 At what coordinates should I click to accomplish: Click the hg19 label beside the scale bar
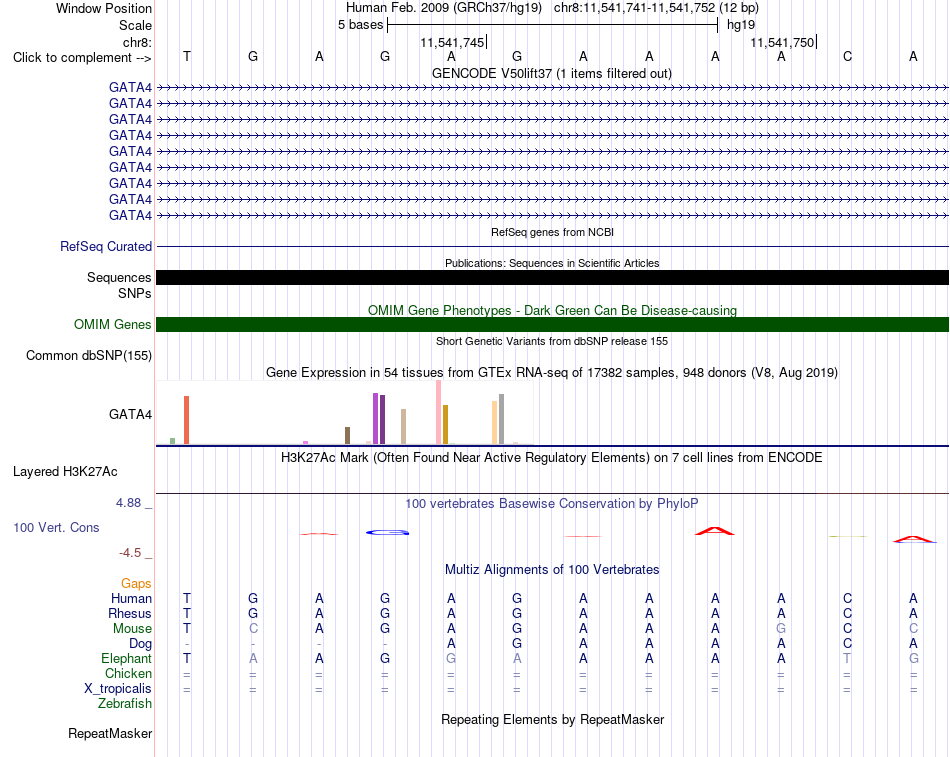pos(741,25)
